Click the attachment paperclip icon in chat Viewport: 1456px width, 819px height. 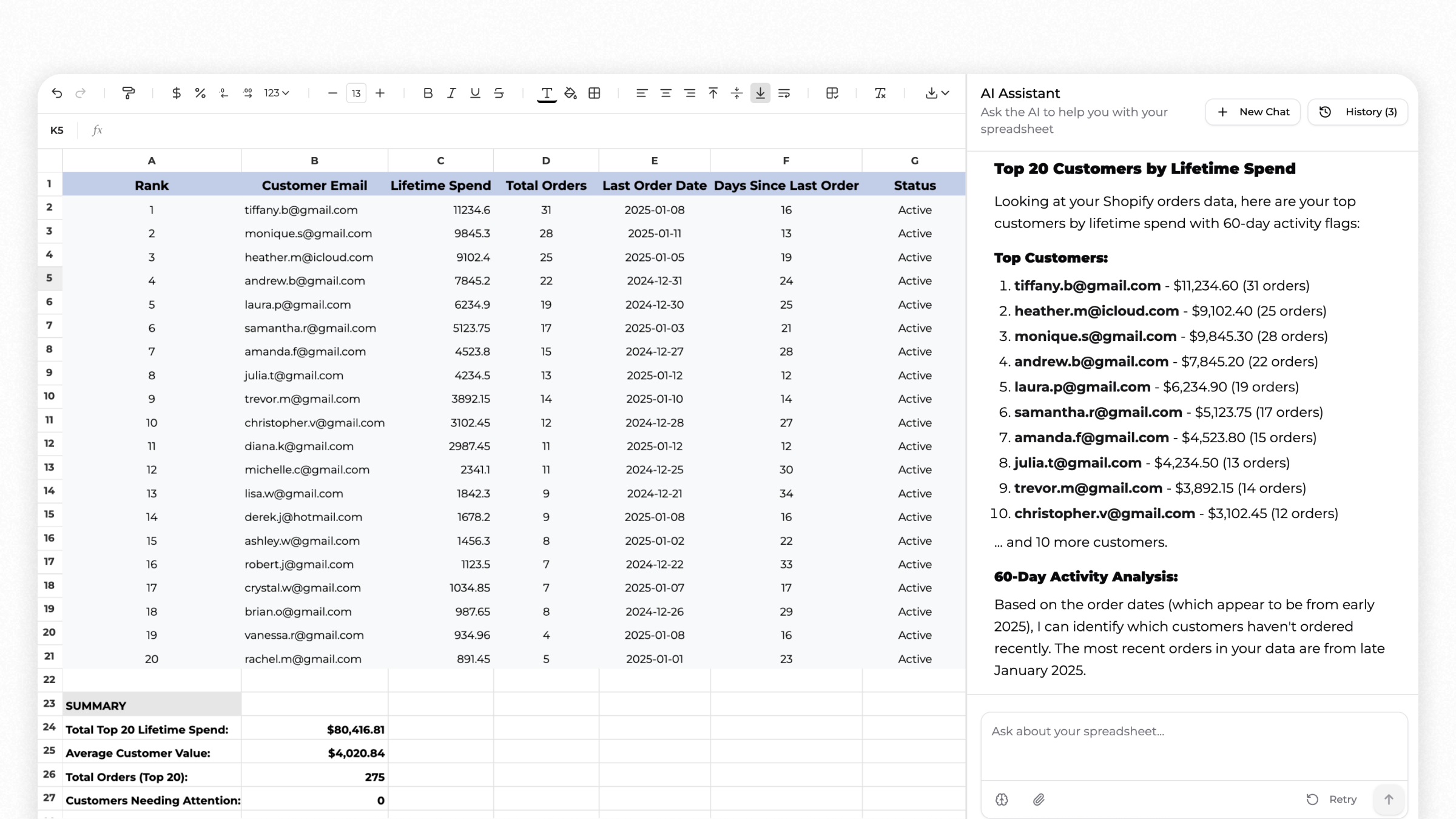(x=1039, y=800)
